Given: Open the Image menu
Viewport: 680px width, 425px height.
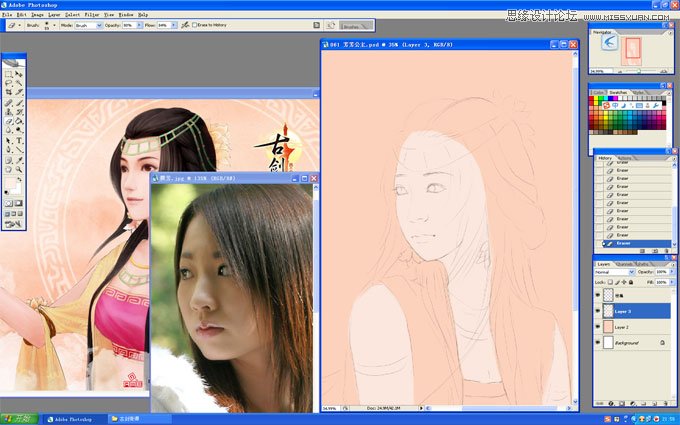Looking at the screenshot, I should pos(37,15).
